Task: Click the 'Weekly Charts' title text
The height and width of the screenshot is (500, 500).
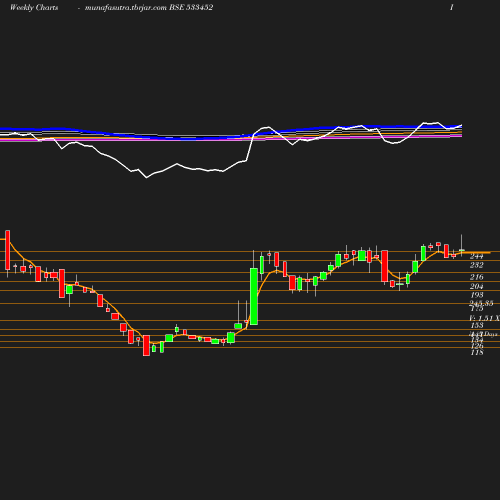Action: coord(34,7)
